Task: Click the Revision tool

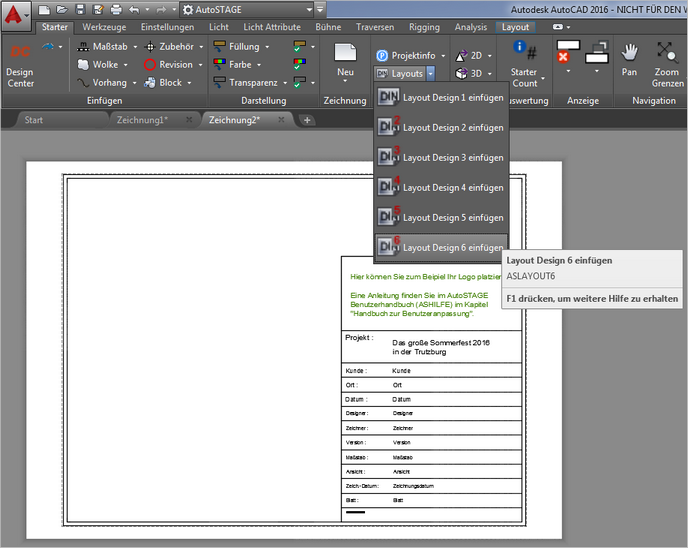Action: 169,65
